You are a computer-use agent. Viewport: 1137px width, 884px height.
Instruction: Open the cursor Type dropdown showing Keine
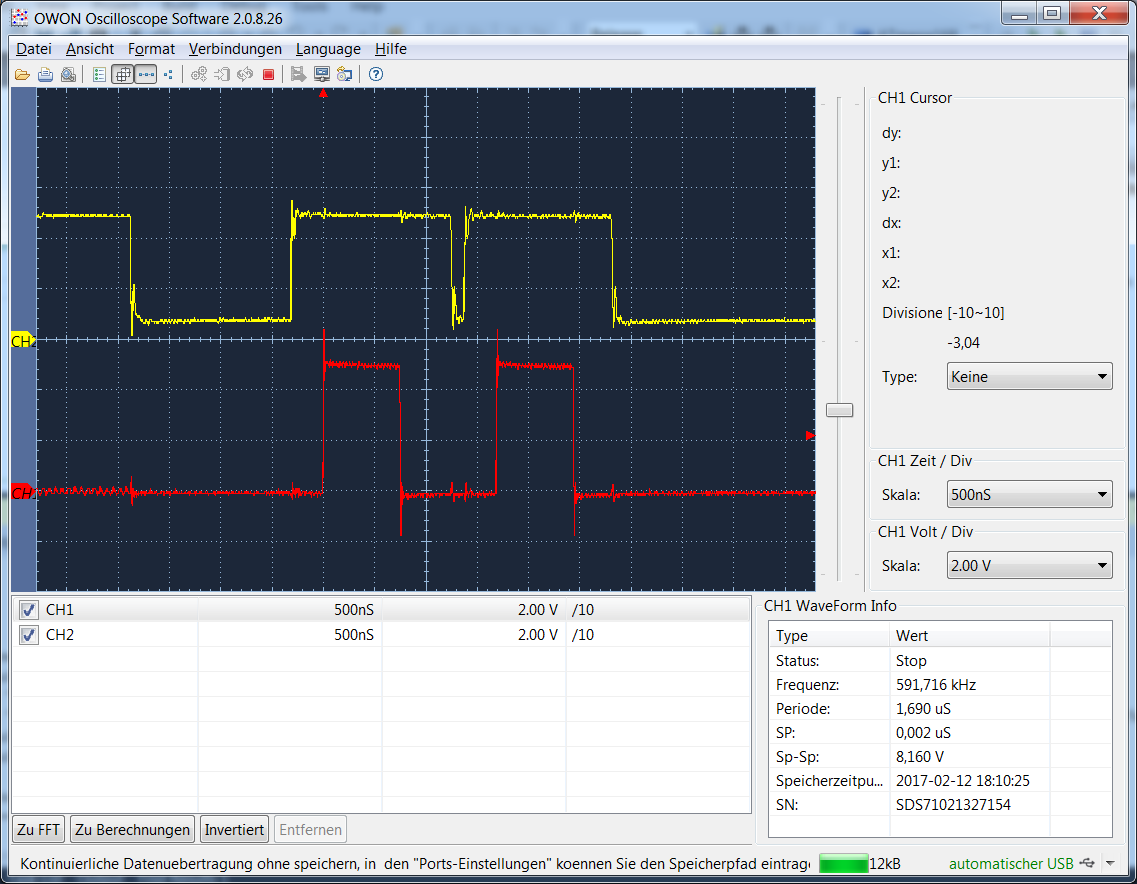click(1029, 376)
